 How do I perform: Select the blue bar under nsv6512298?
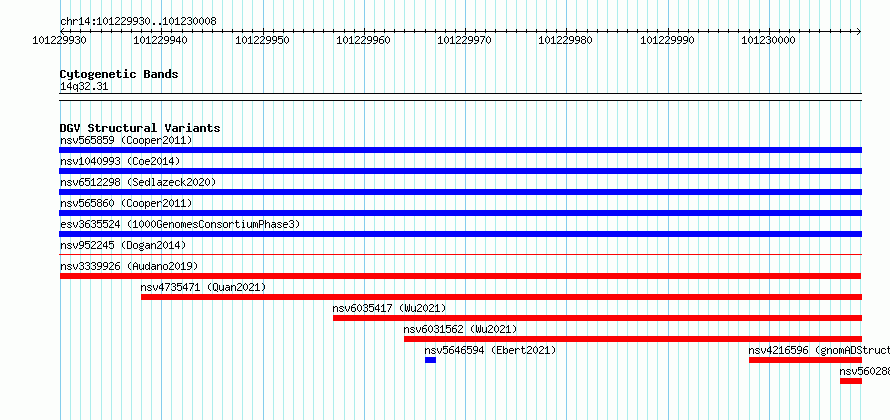click(460, 192)
